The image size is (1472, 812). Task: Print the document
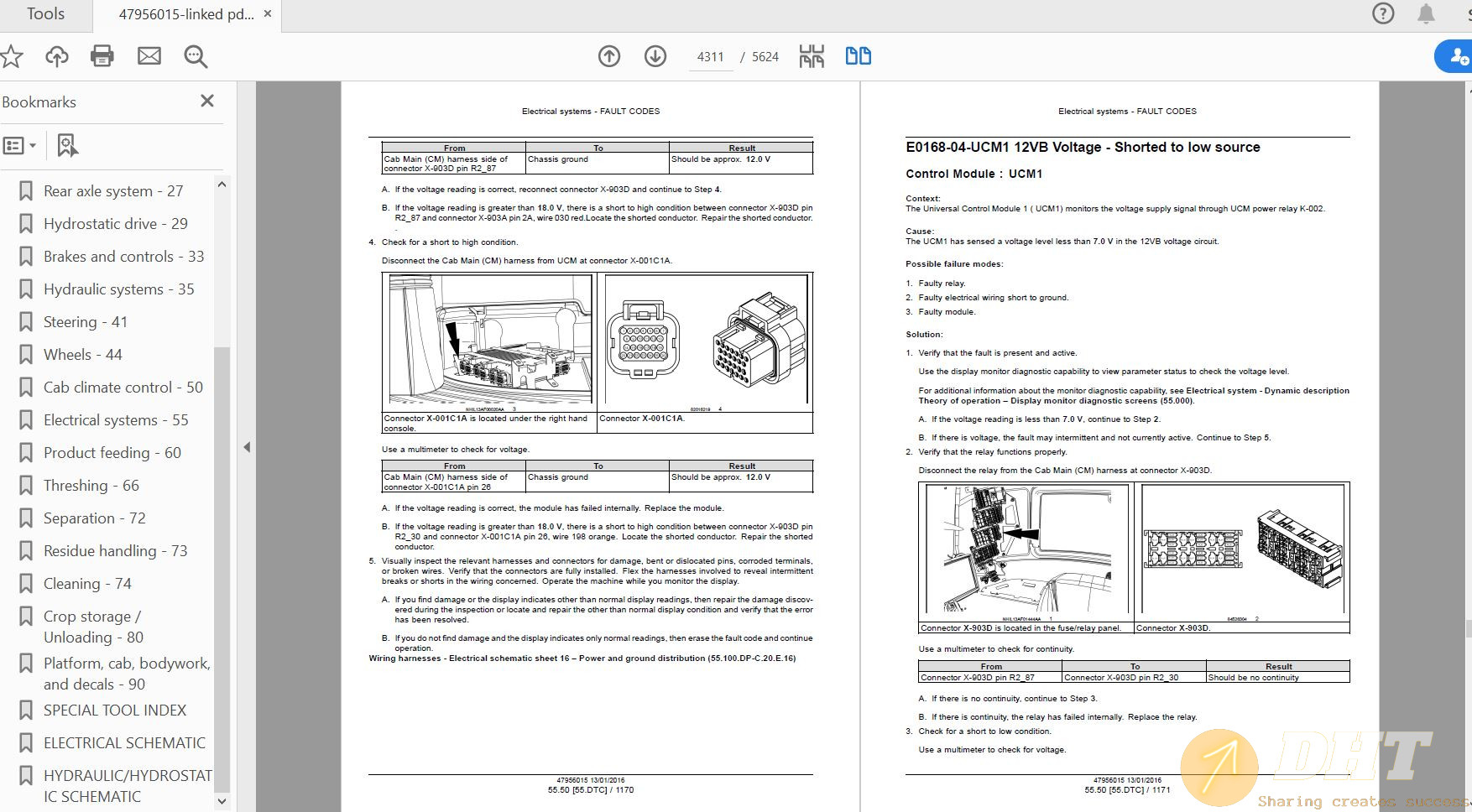click(102, 56)
